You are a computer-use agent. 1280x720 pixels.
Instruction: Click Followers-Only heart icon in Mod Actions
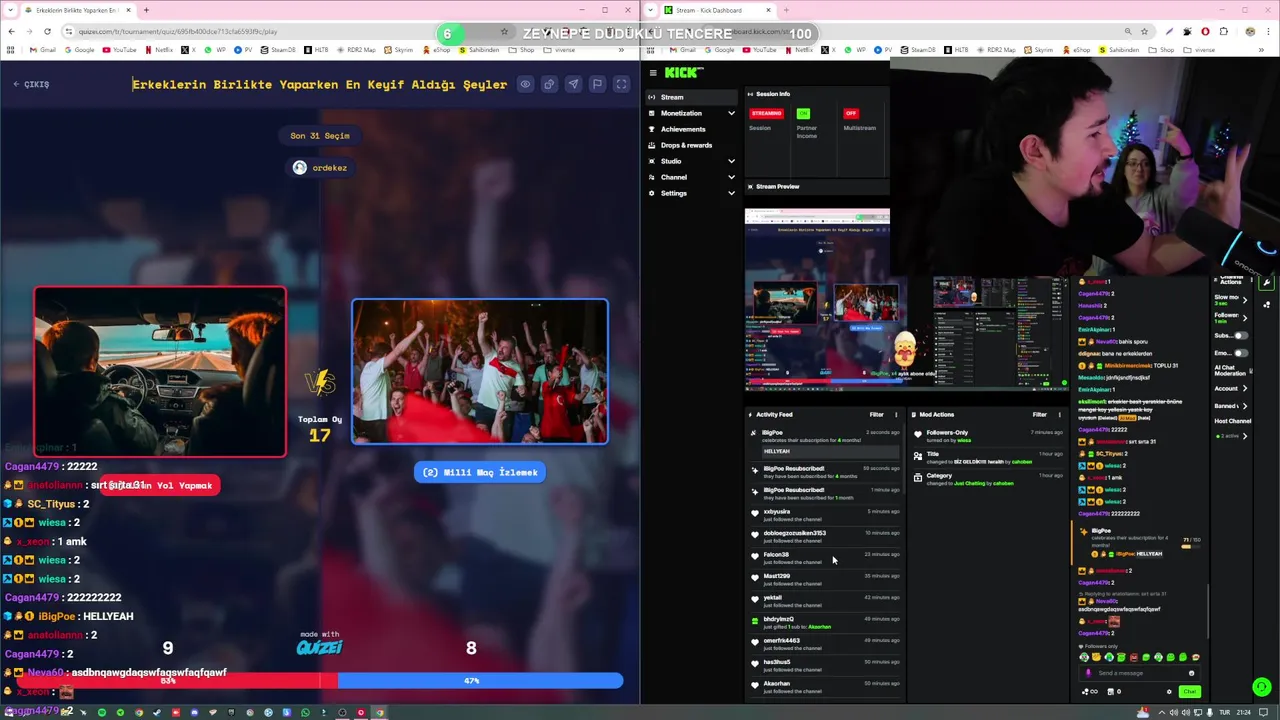coord(918,435)
